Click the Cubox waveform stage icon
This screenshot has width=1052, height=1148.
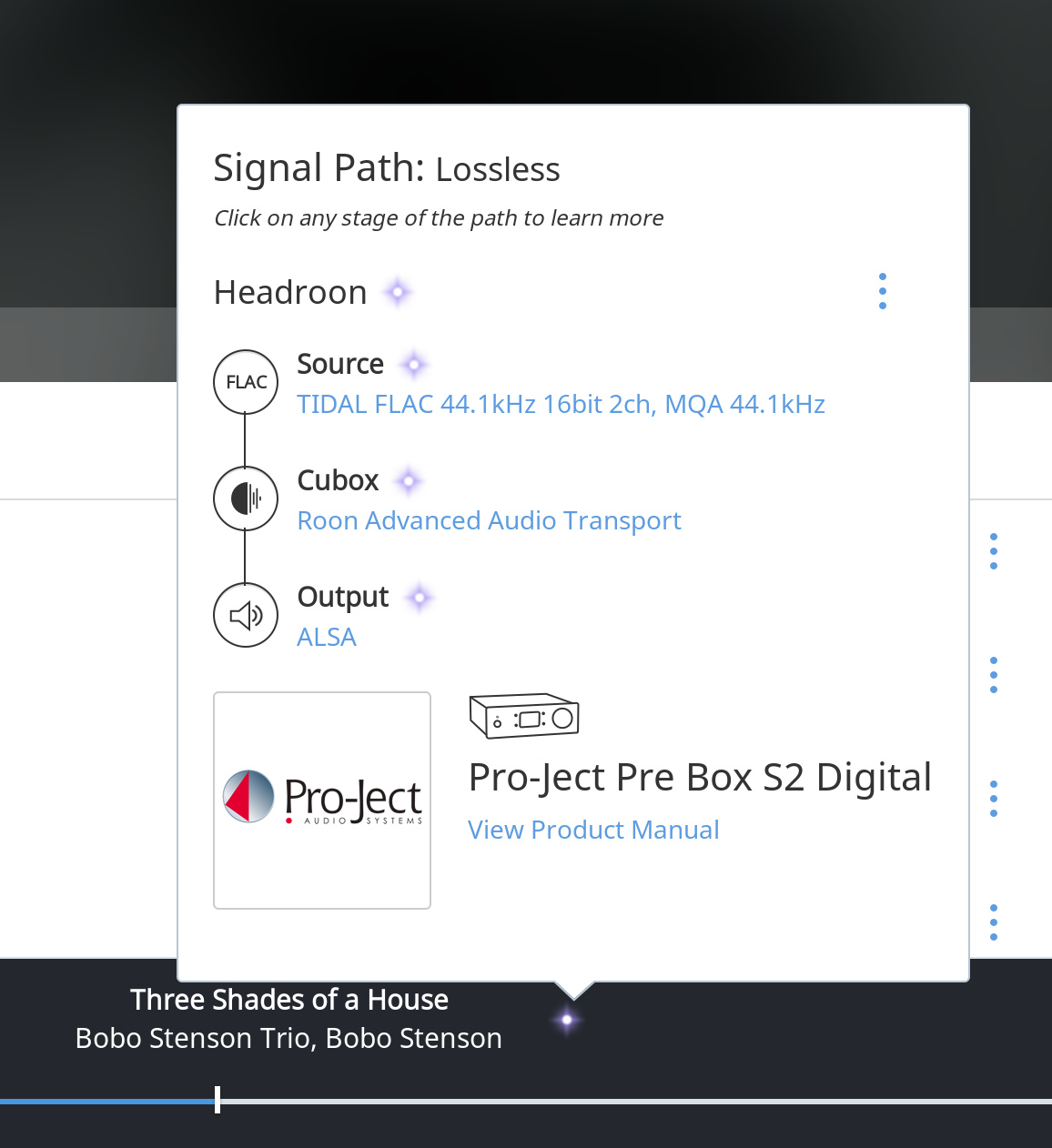pyautogui.click(x=246, y=498)
